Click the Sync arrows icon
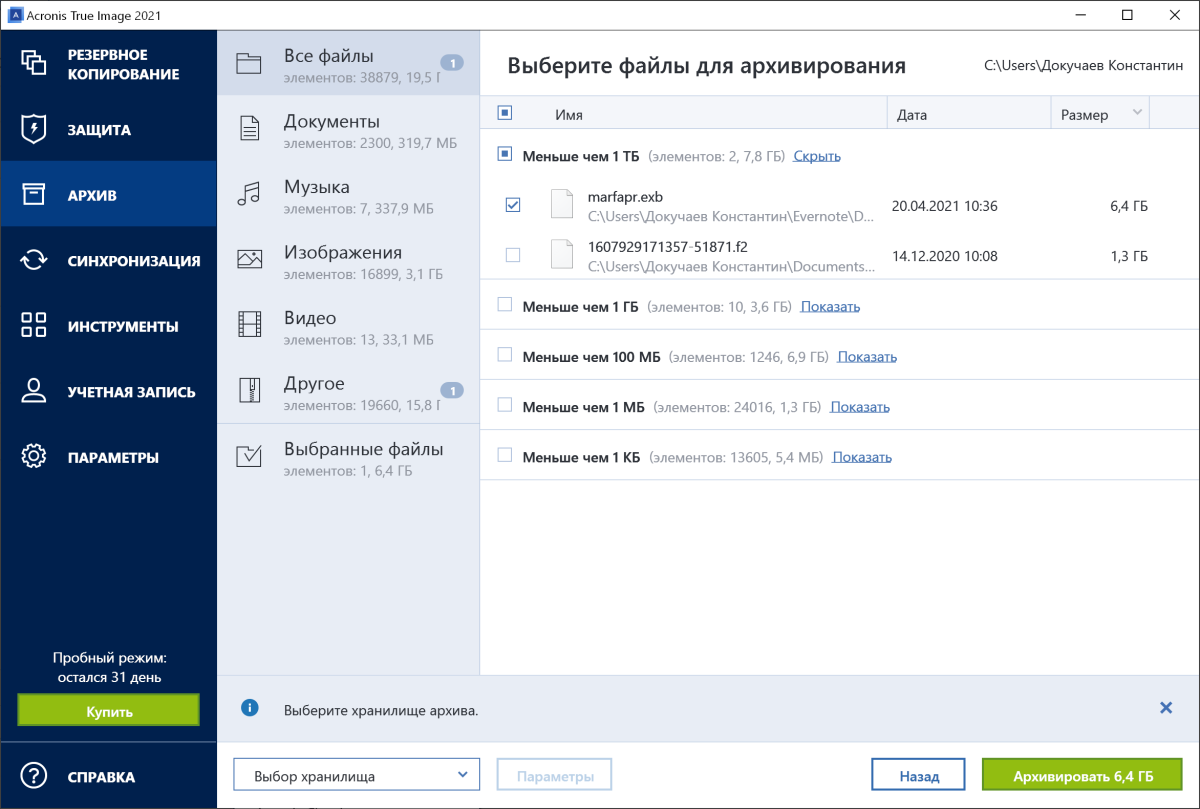Viewport: 1200px width, 809px height. [x=34, y=260]
